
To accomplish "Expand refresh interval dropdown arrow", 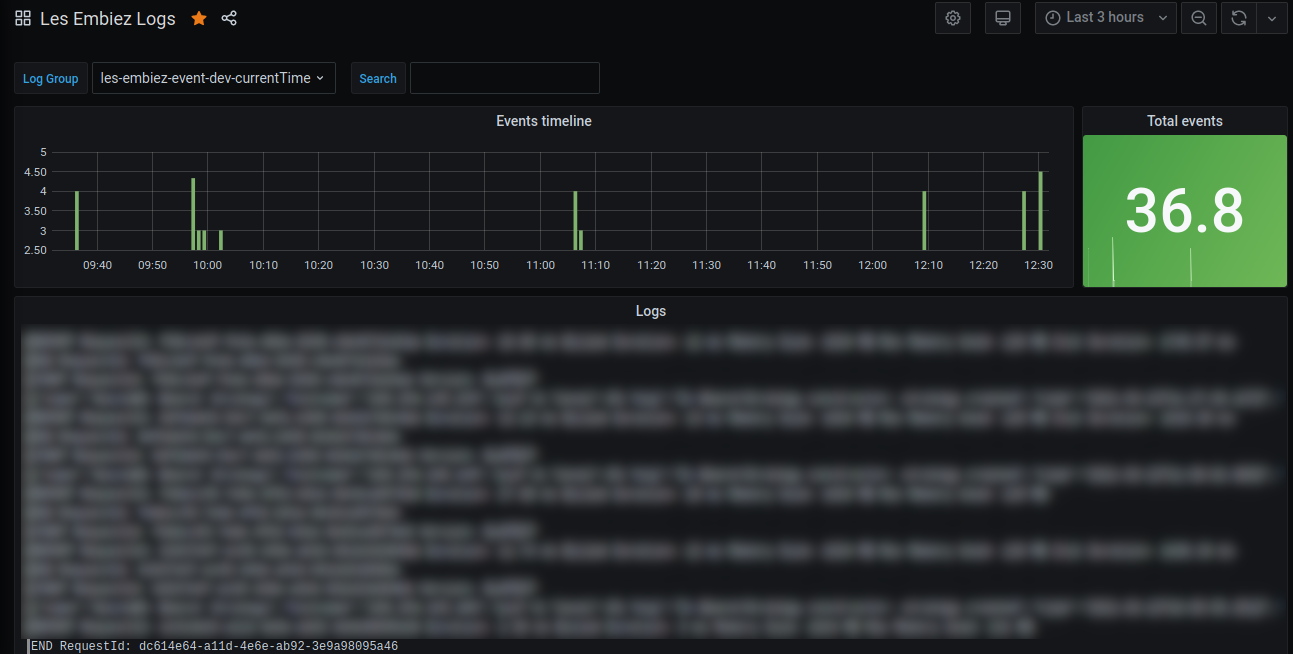I will click(1271, 18).
